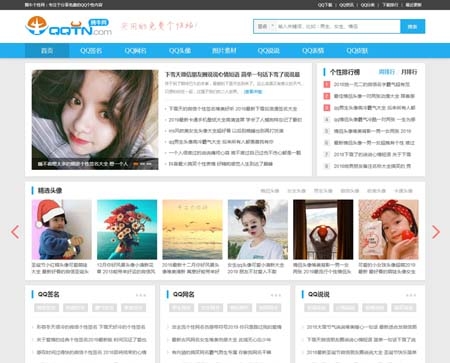Open first article link in QQ网名 list
Screen dimensions: 450x363
coord(226,327)
